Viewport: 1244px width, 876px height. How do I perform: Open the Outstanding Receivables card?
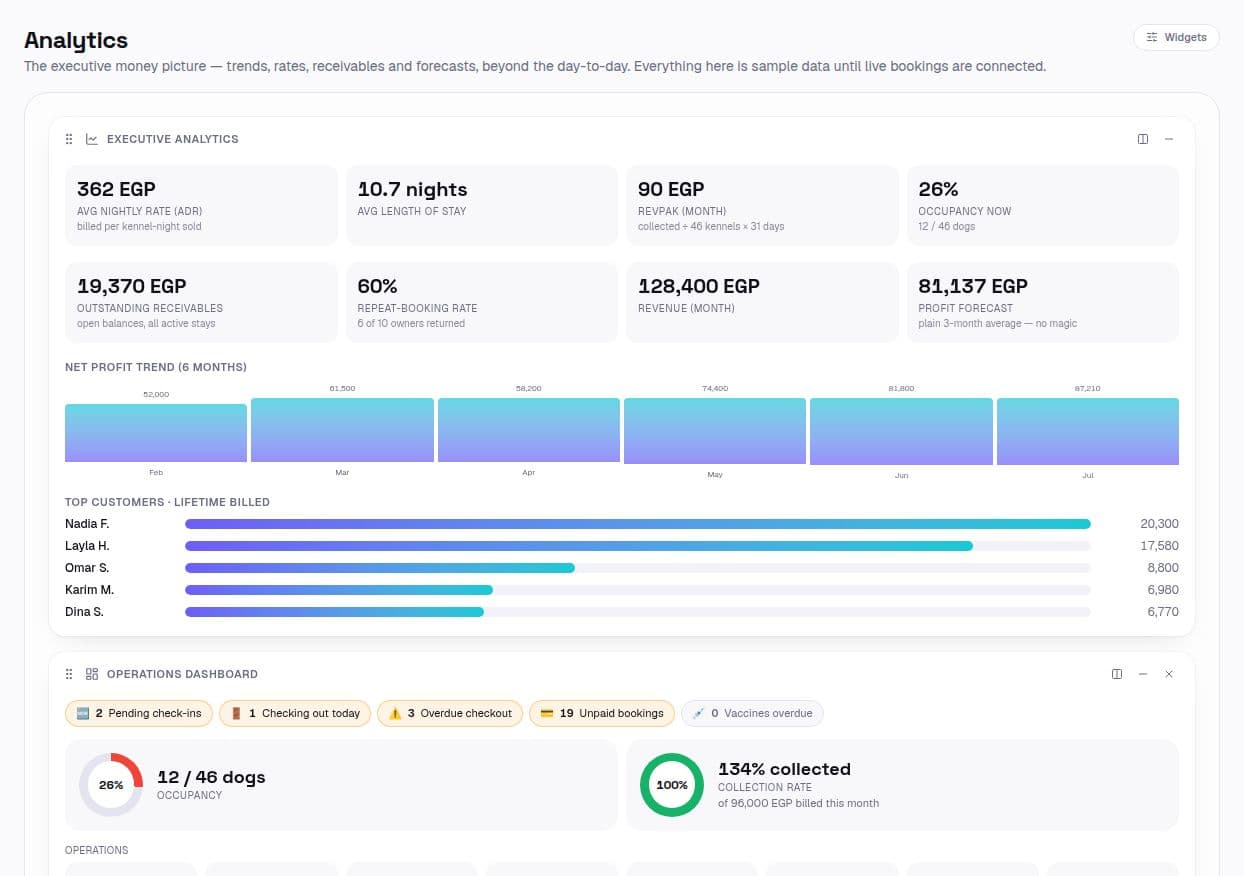click(x=201, y=302)
